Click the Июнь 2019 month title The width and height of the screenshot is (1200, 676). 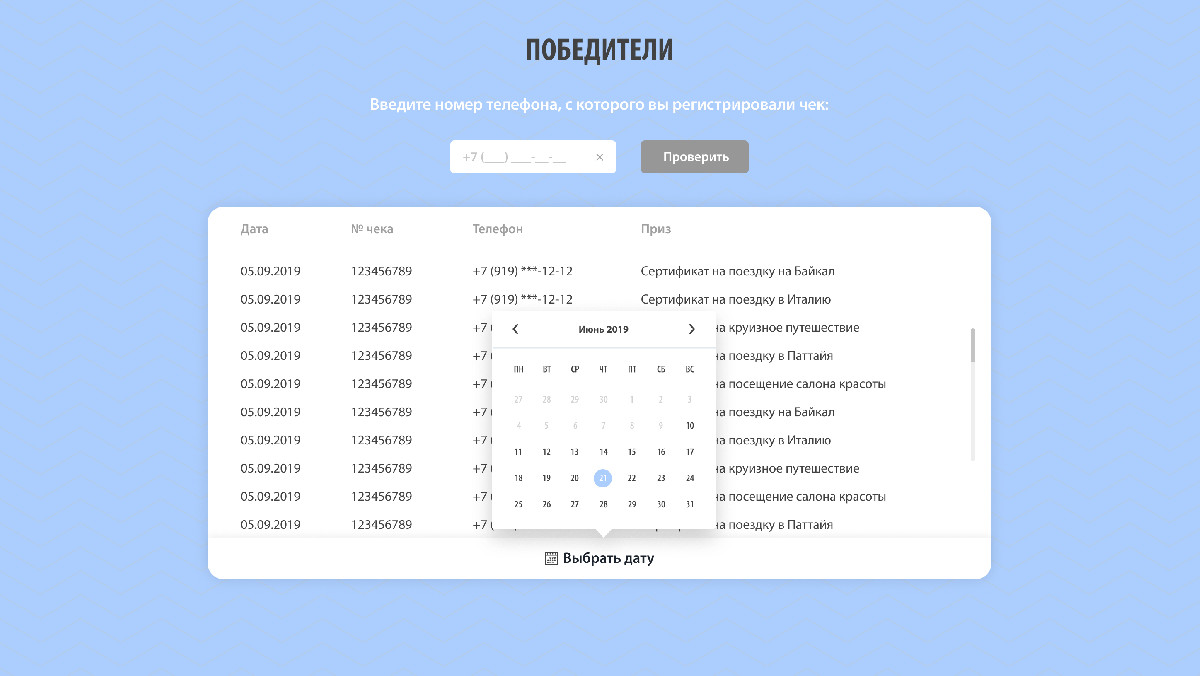tap(603, 329)
